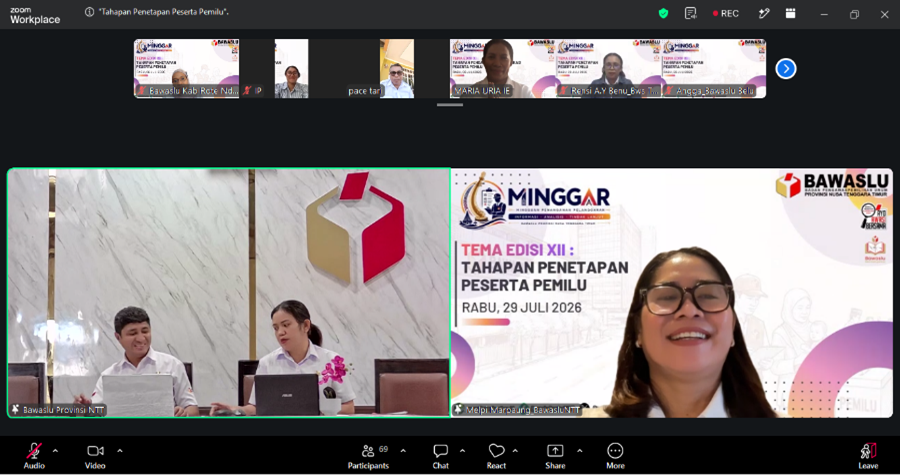Select Bawaslu Kab Rote Ndao thumbnail

point(187,68)
